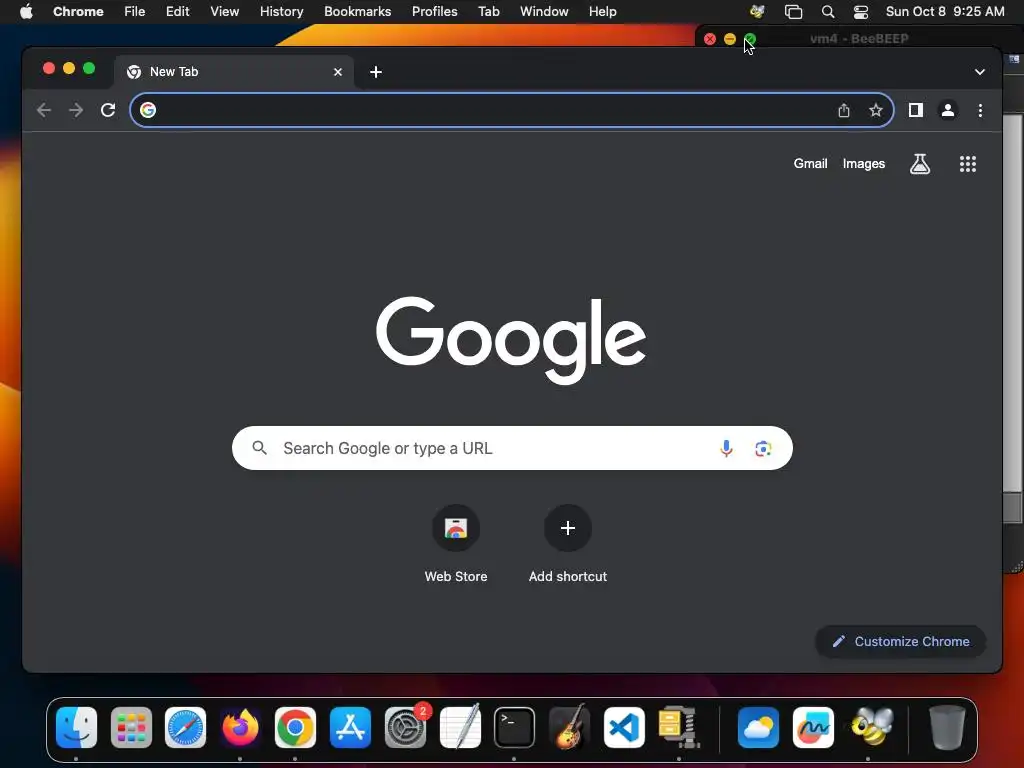Open Freeform from the Dock
Viewport: 1024px width, 768px height.
point(813,727)
